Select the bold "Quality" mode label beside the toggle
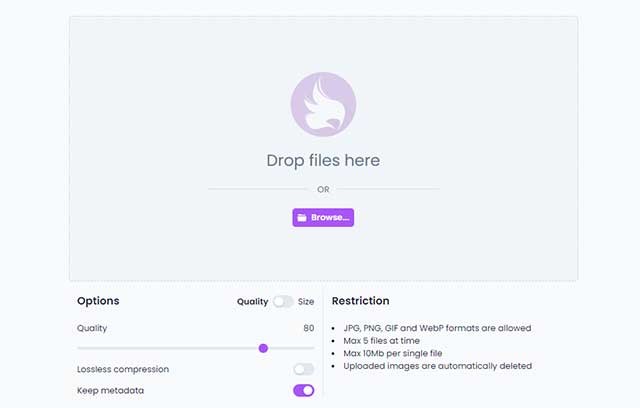 [252, 301]
